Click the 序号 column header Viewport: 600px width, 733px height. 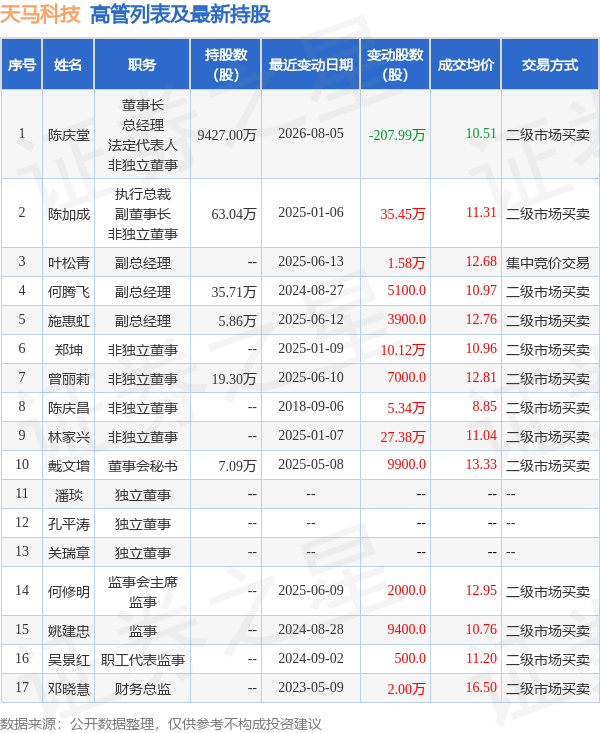22,65
